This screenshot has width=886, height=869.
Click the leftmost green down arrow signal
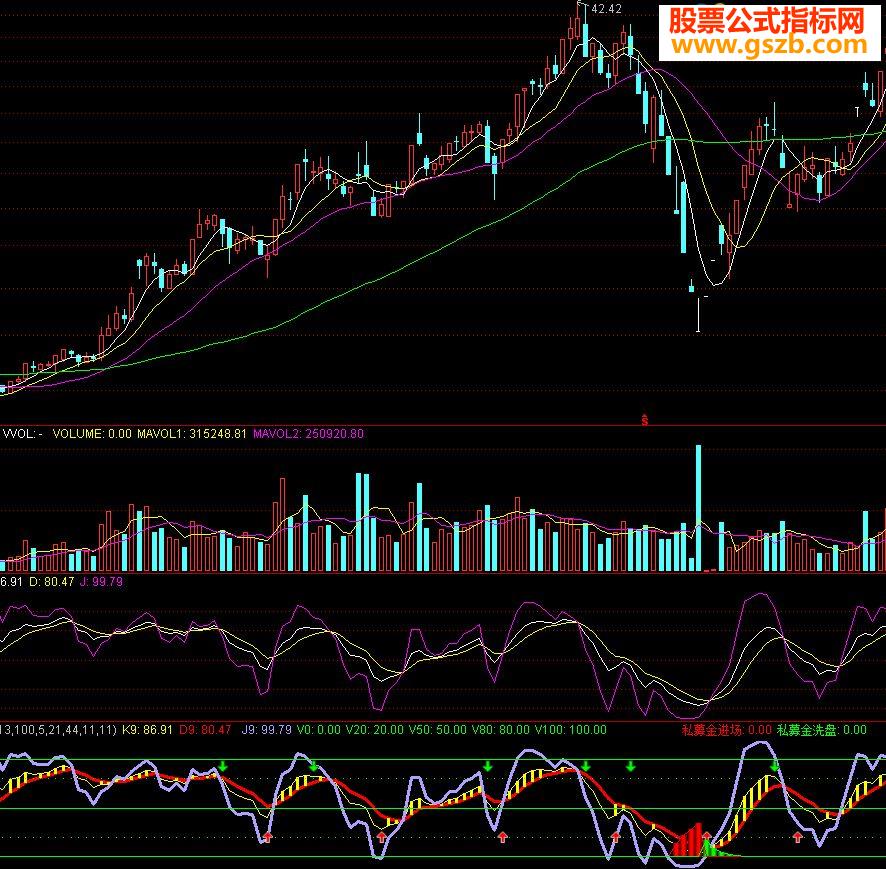[223, 766]
